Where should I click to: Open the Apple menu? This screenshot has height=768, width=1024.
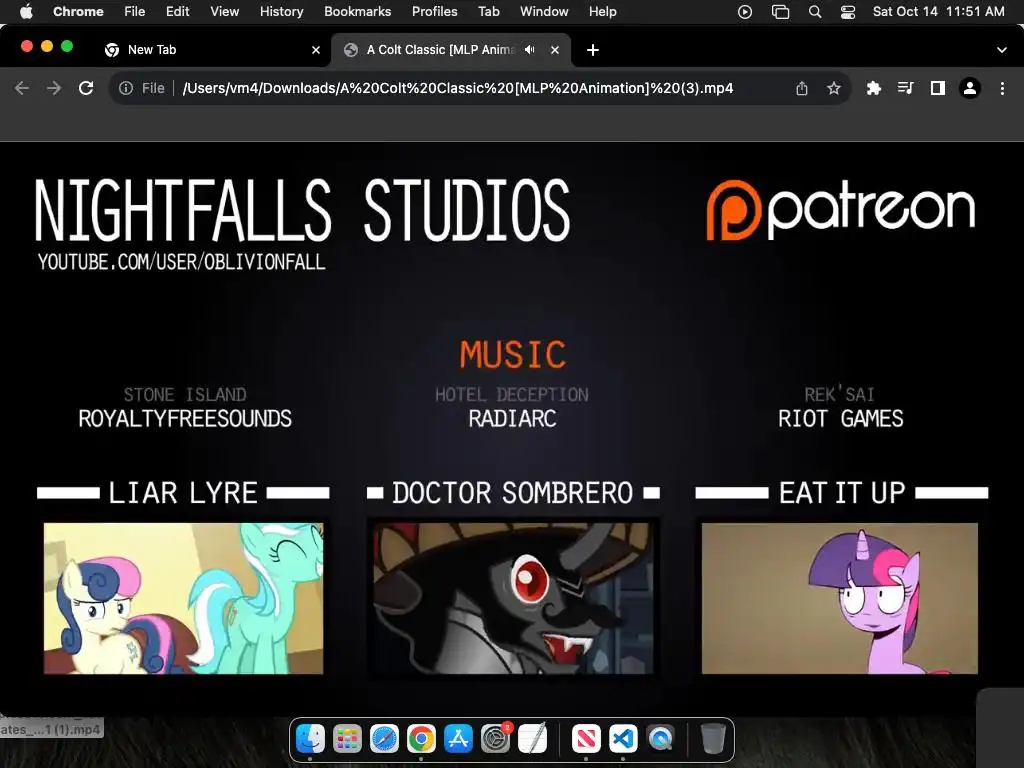click(x=26, y=12)
